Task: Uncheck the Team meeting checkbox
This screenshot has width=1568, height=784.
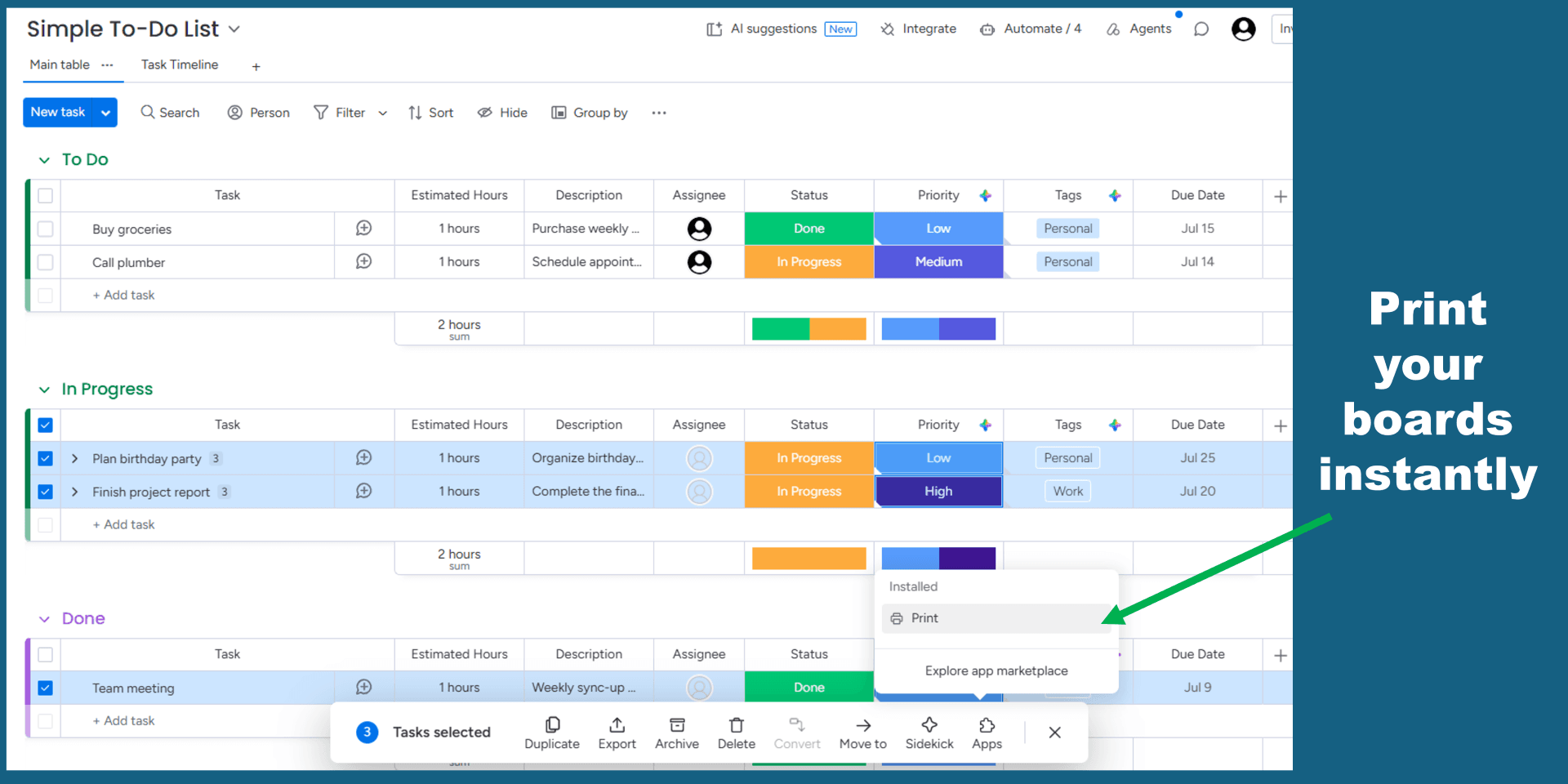Action: [46, 688]
